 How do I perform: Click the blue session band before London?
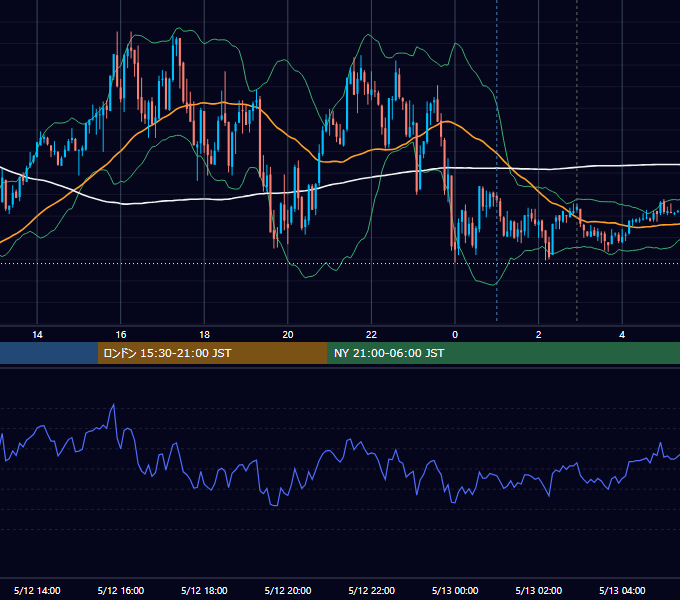pyautogui.click(x=49, y=353)
